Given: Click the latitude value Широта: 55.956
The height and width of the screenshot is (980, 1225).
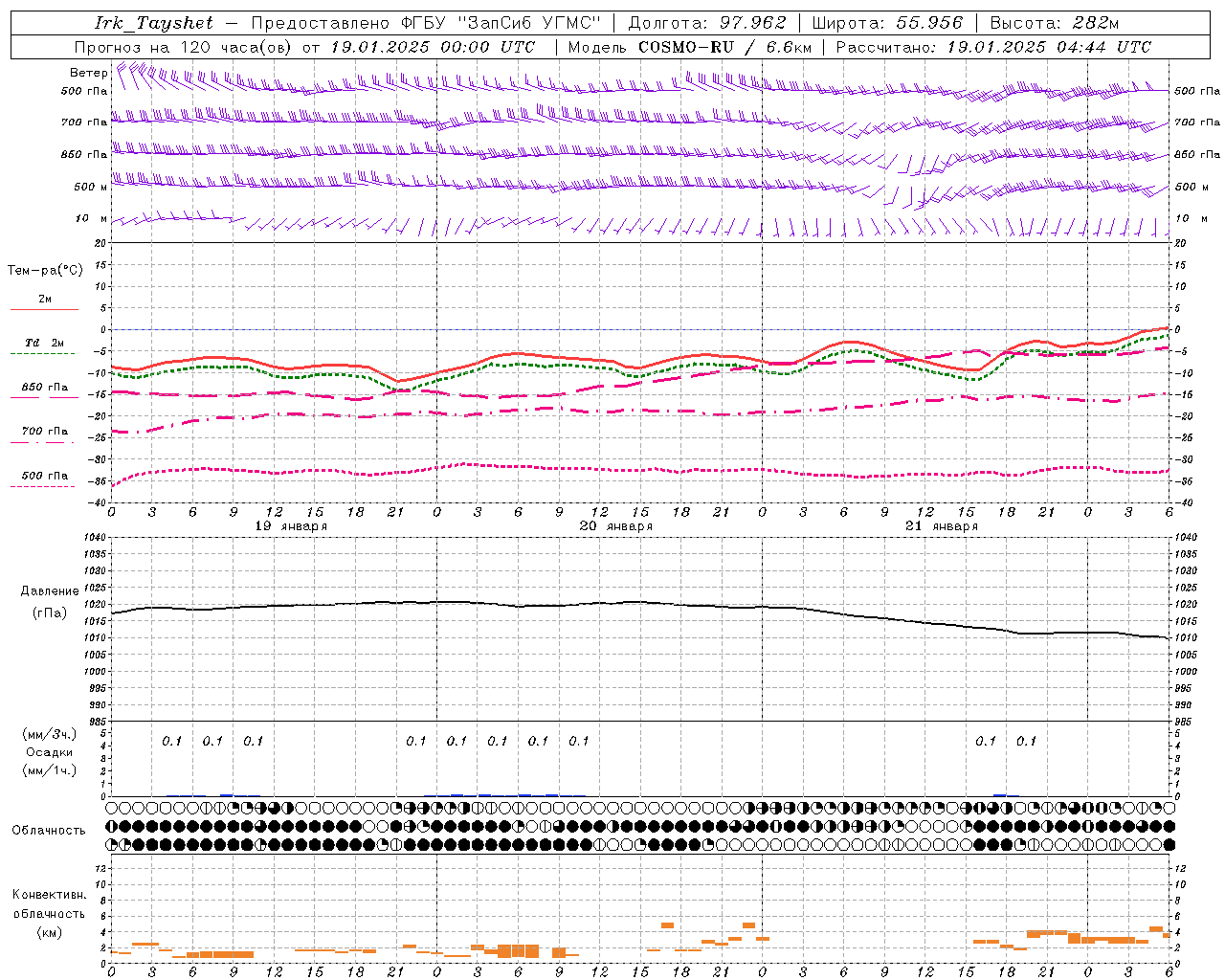Looking at the screenshot, I should pyautogui.click(x=887, y=23).
